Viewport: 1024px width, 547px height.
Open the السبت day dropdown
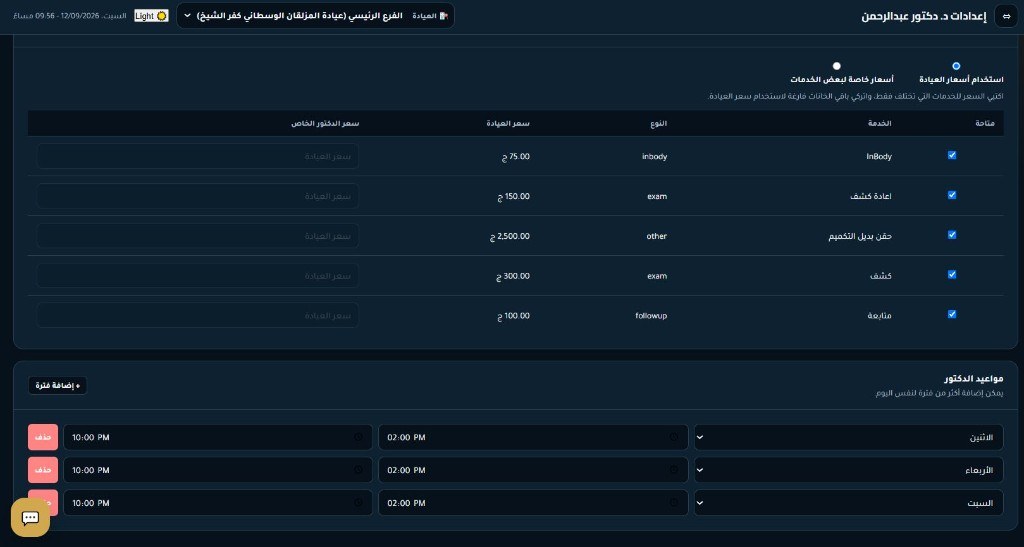pyautogui.click(x=848, y=503)
